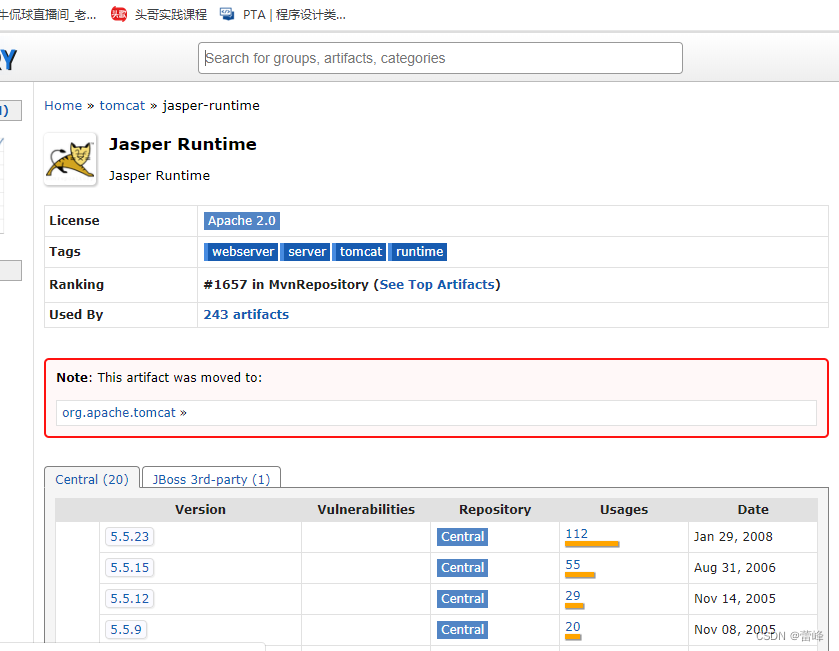
Task: Select the runtime tag
Action: click(418, 251)
